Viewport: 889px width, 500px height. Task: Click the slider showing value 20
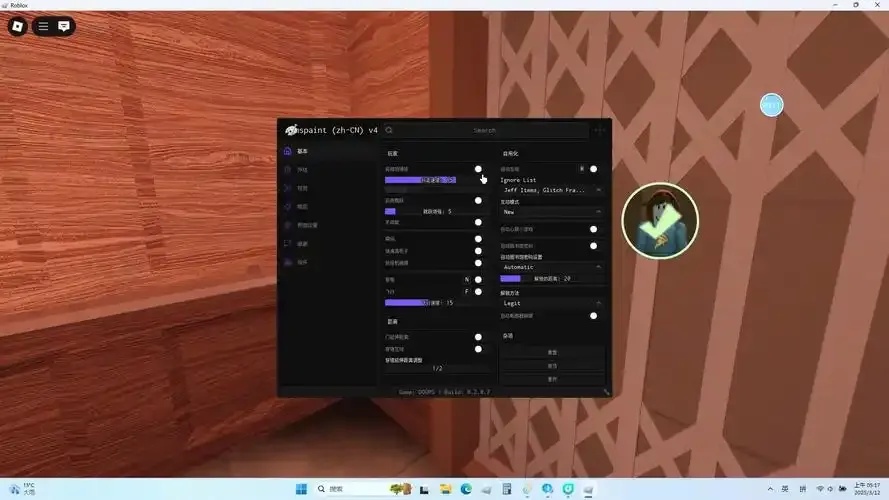[x=552, y=279]
